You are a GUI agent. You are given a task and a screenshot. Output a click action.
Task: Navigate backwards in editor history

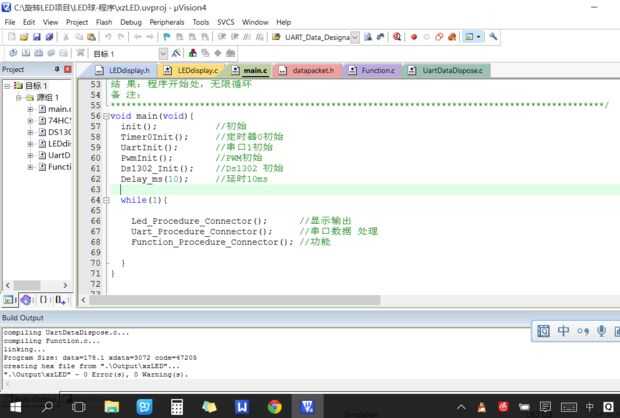click(x=138, y=37)
